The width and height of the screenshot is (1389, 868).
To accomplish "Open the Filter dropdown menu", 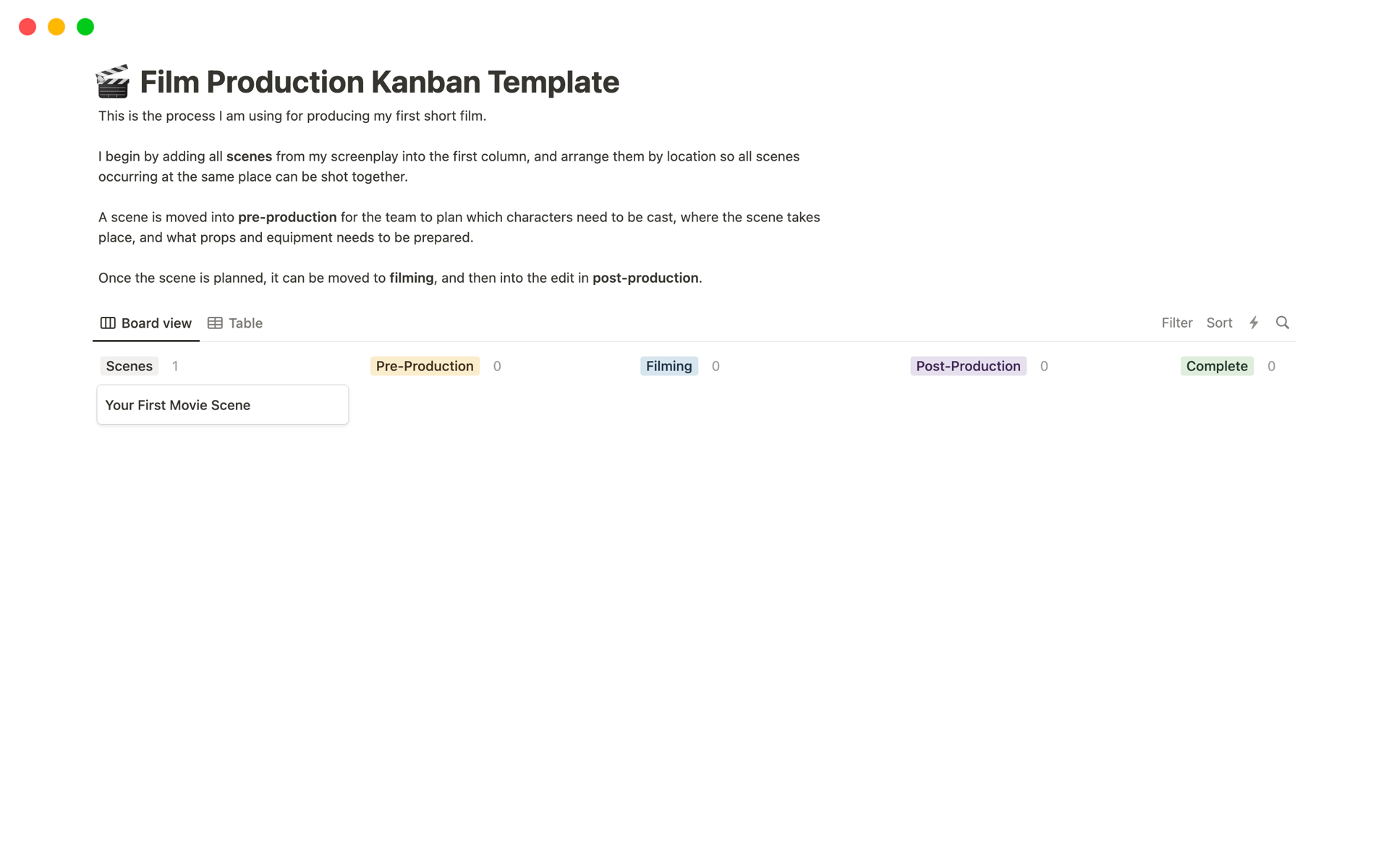I will tap(1175, 322).
